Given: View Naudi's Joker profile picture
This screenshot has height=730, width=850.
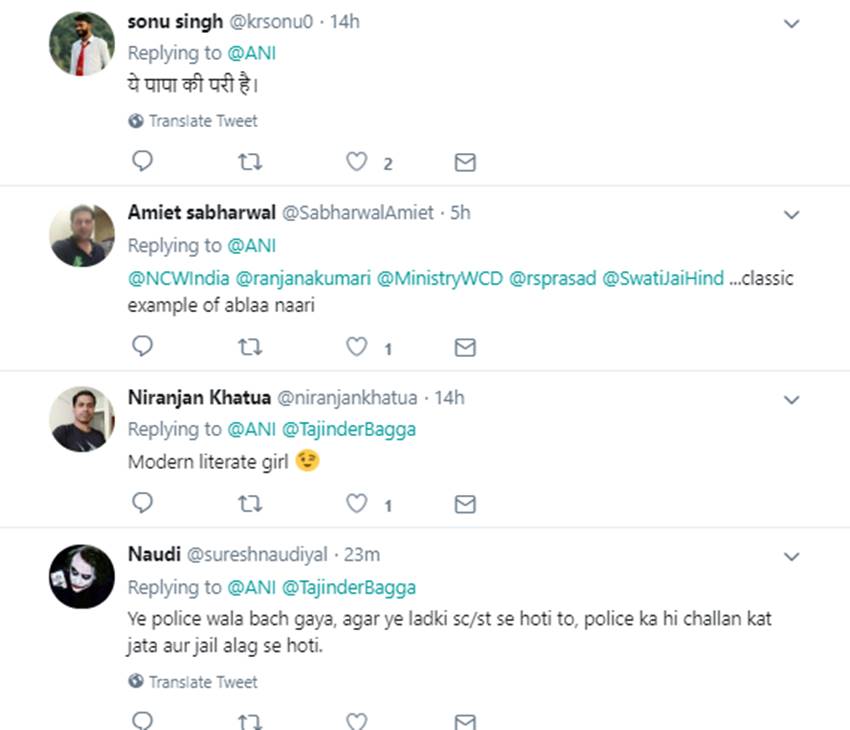Looking at the screenshot, I should coord(82,577).
